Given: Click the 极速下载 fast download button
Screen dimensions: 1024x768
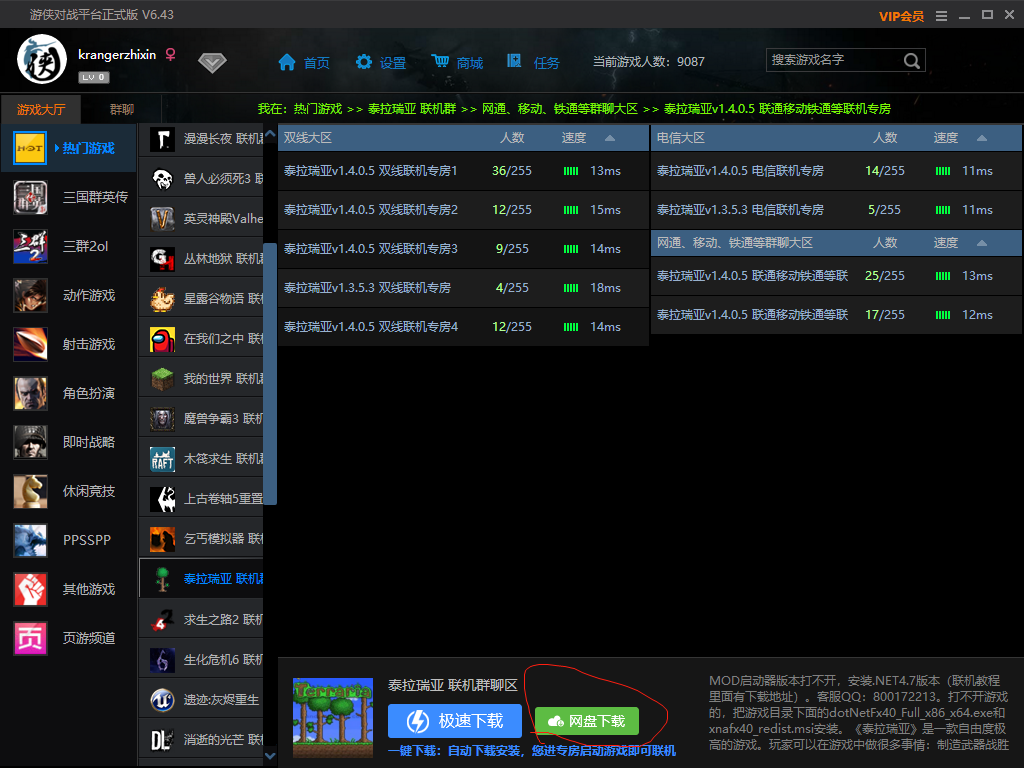Looking at the screenshot, I should (454, 721).
